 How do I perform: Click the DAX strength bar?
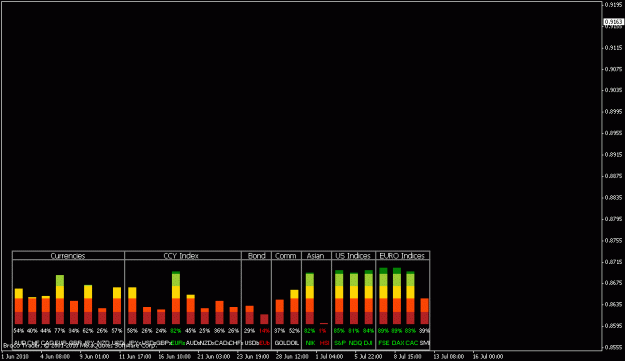click(397, 296)
